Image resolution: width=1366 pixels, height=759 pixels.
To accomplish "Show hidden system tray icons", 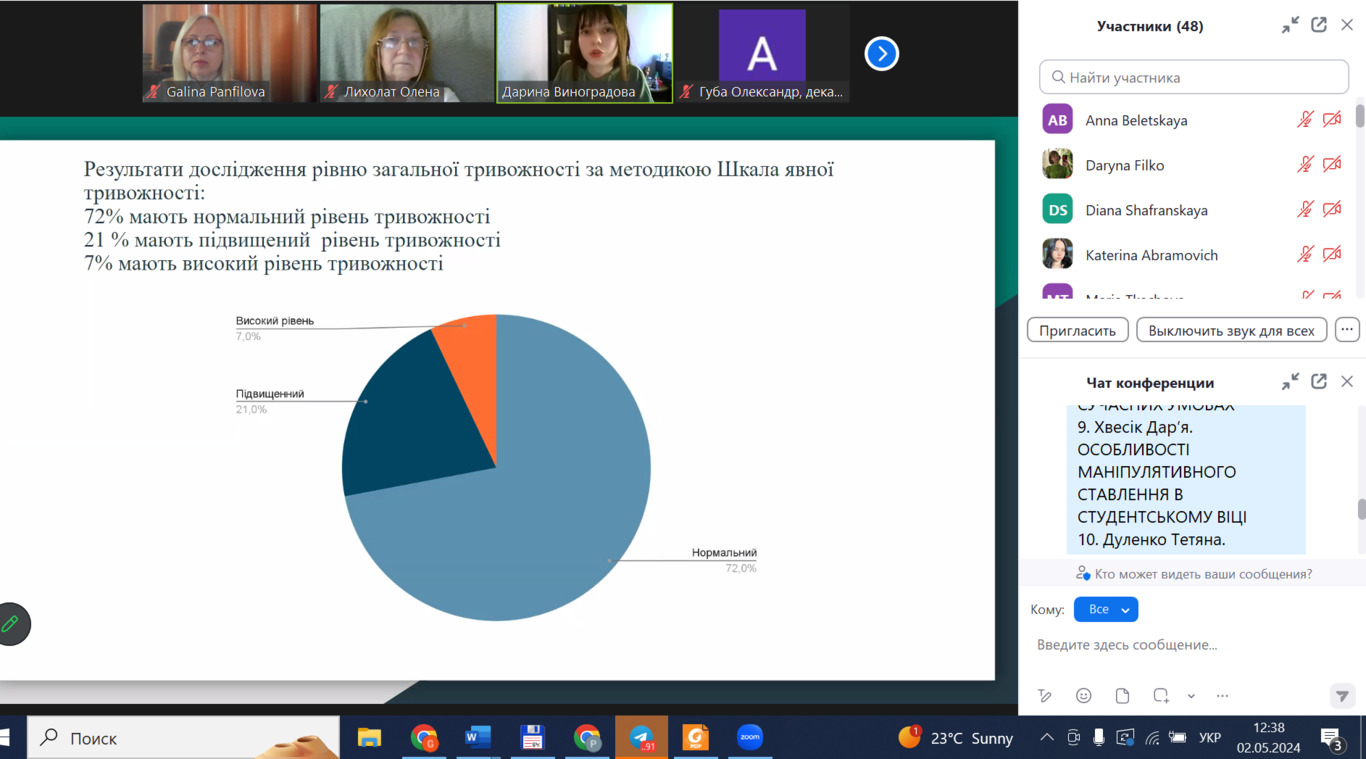I will (1046, 738).
